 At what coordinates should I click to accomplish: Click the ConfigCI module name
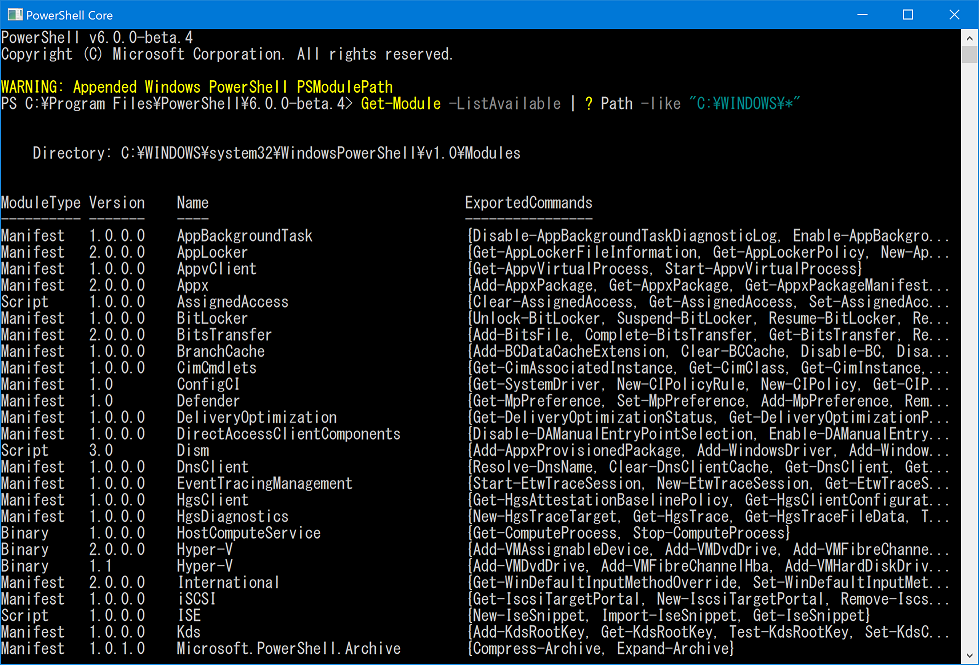coord(208,385)
